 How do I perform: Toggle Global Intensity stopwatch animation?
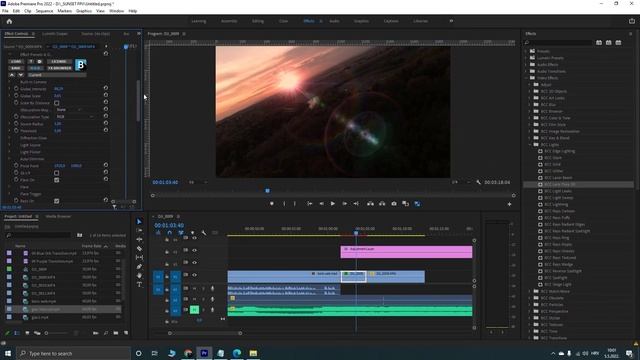click(x=16, y=88)
